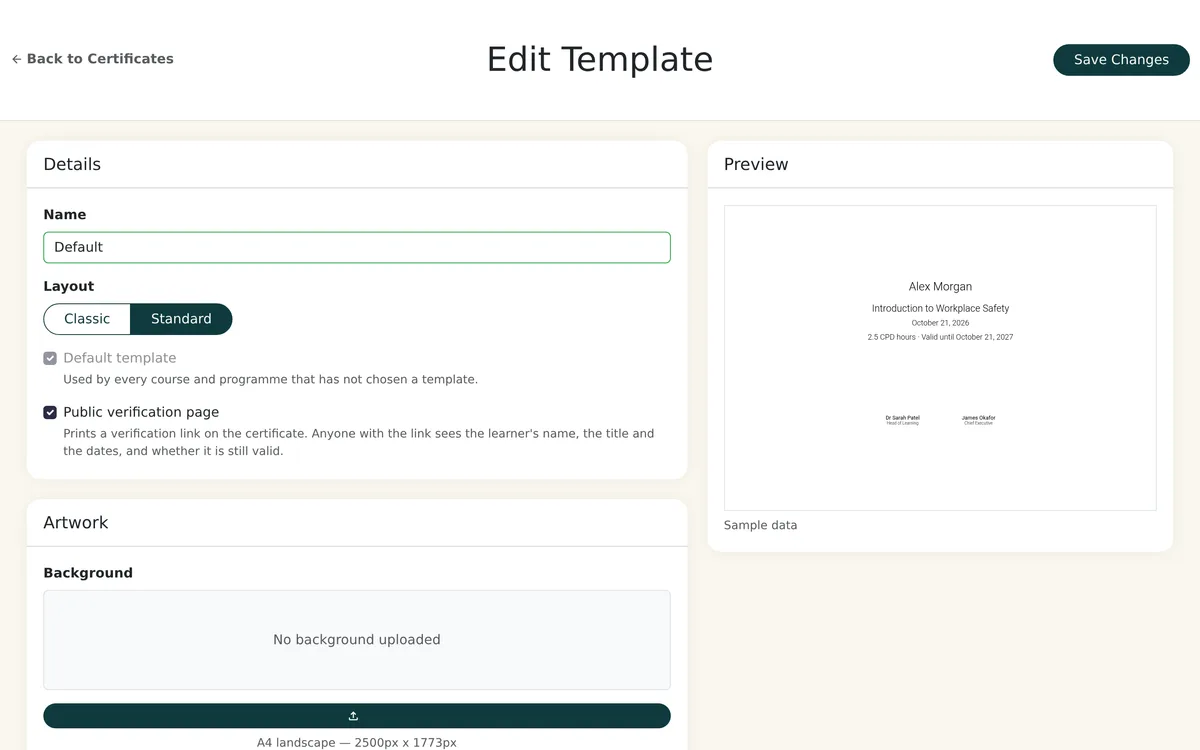
Task: Select the Classic layout option
Action: (87, 319)
